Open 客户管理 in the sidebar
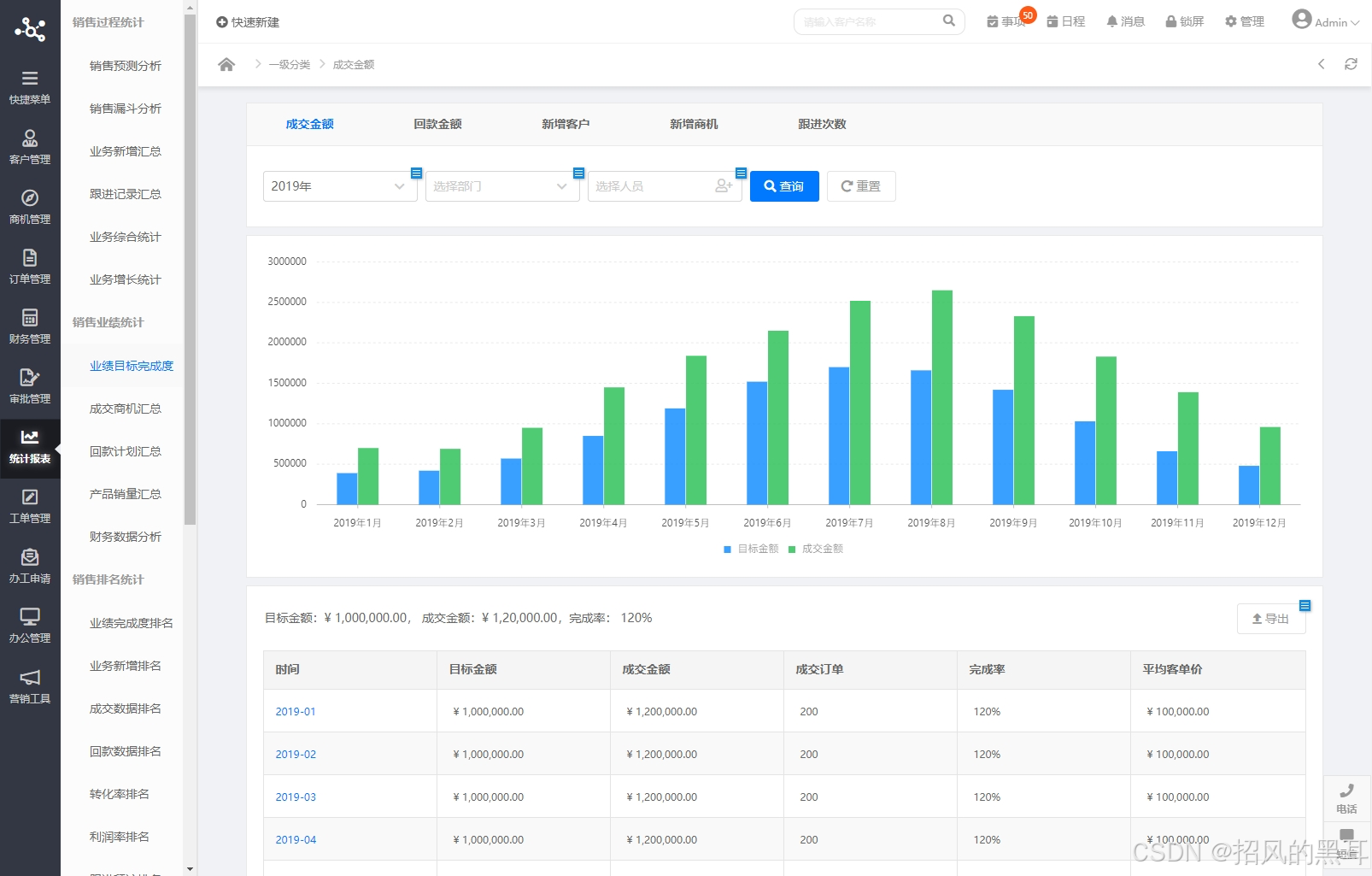 [30, 147]
